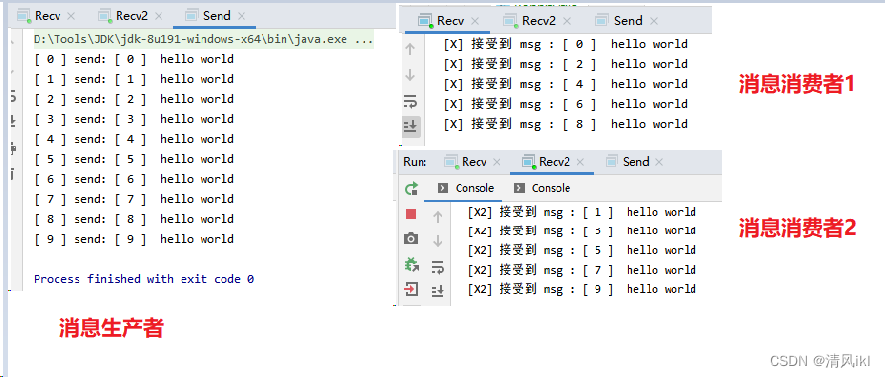This screenshot has width=885, height=377.
Task: Click the green bug attach debugger icon
Action: (411, 264)
